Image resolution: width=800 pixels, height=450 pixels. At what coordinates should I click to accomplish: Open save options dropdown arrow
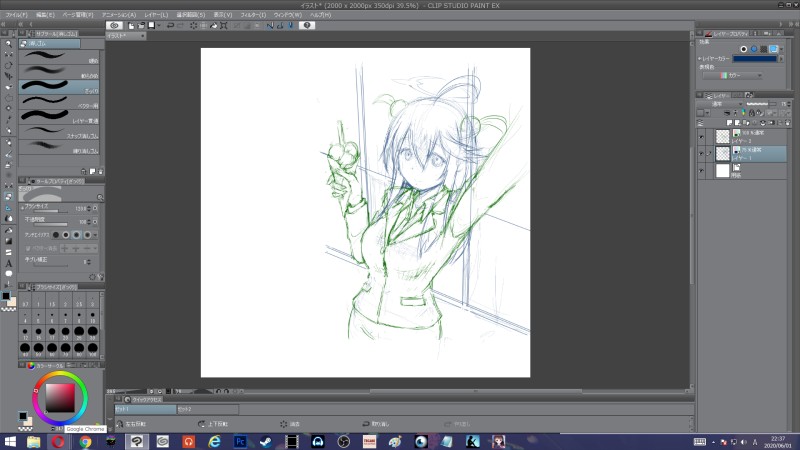[159, 26]
